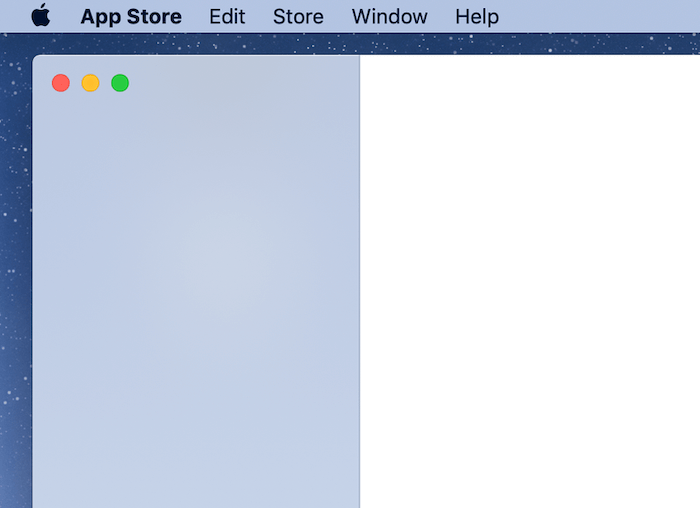Maximize the window using the green button
This screenshot has width=700, height=508.
tap(120, 83)
